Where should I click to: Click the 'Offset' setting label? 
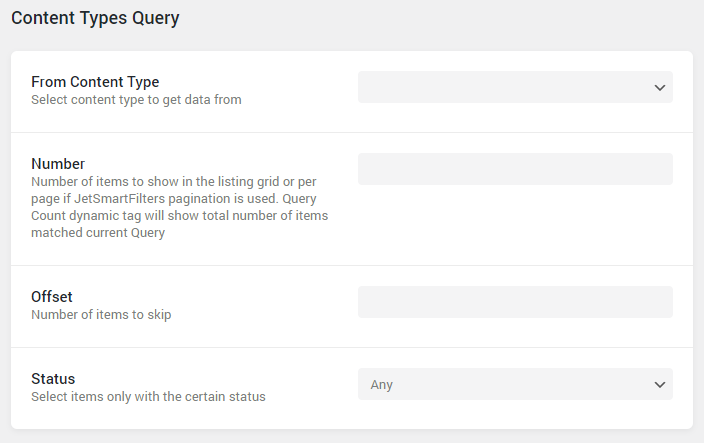pyautogui.click(x=52, y=297)
